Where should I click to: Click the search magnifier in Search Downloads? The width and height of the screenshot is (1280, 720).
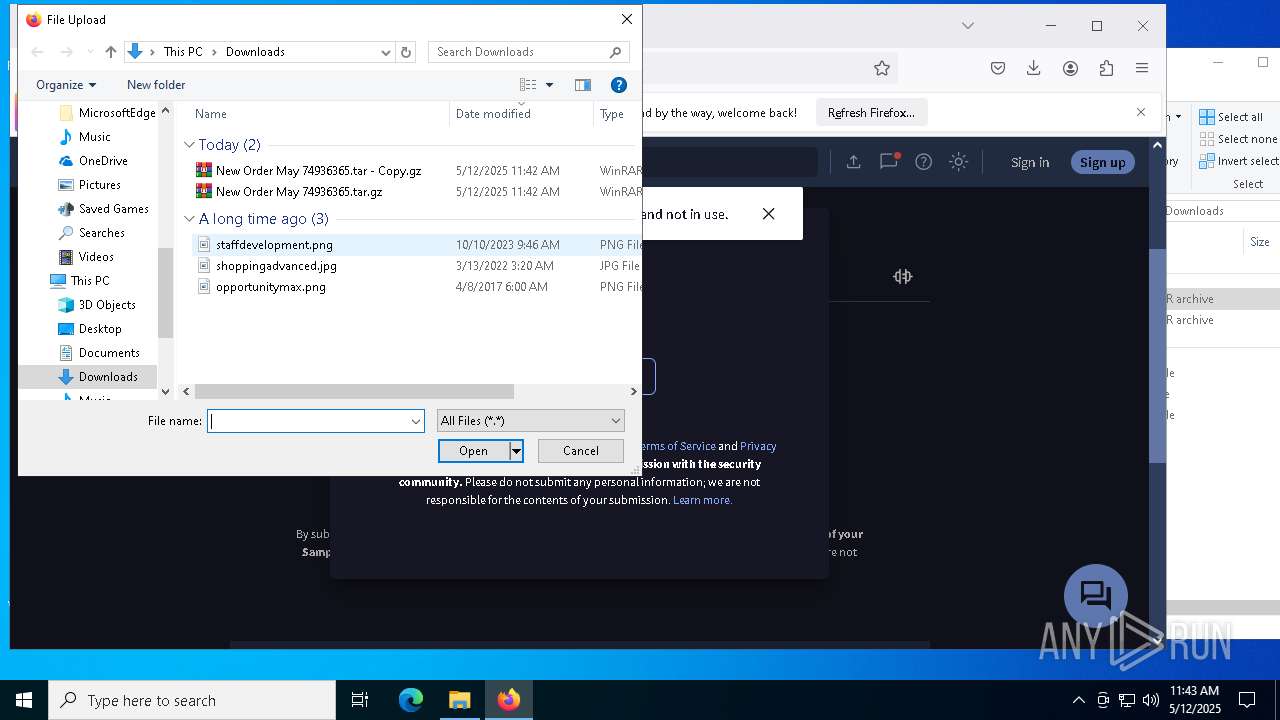pos(616,52)
